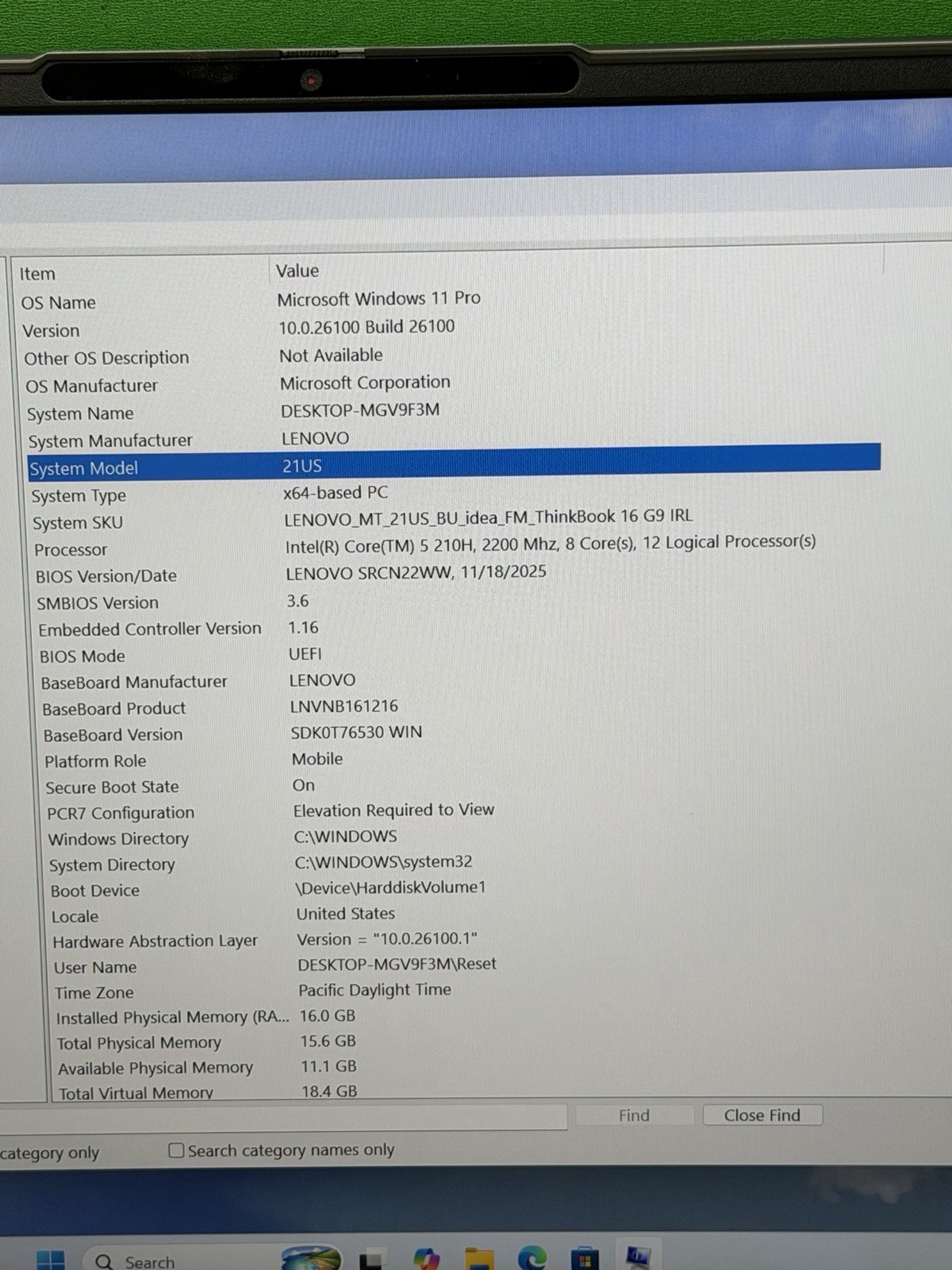This screenshot has width=952, height=1270.
Task: Click the 'UEFI' value
Action: [305, 654]
